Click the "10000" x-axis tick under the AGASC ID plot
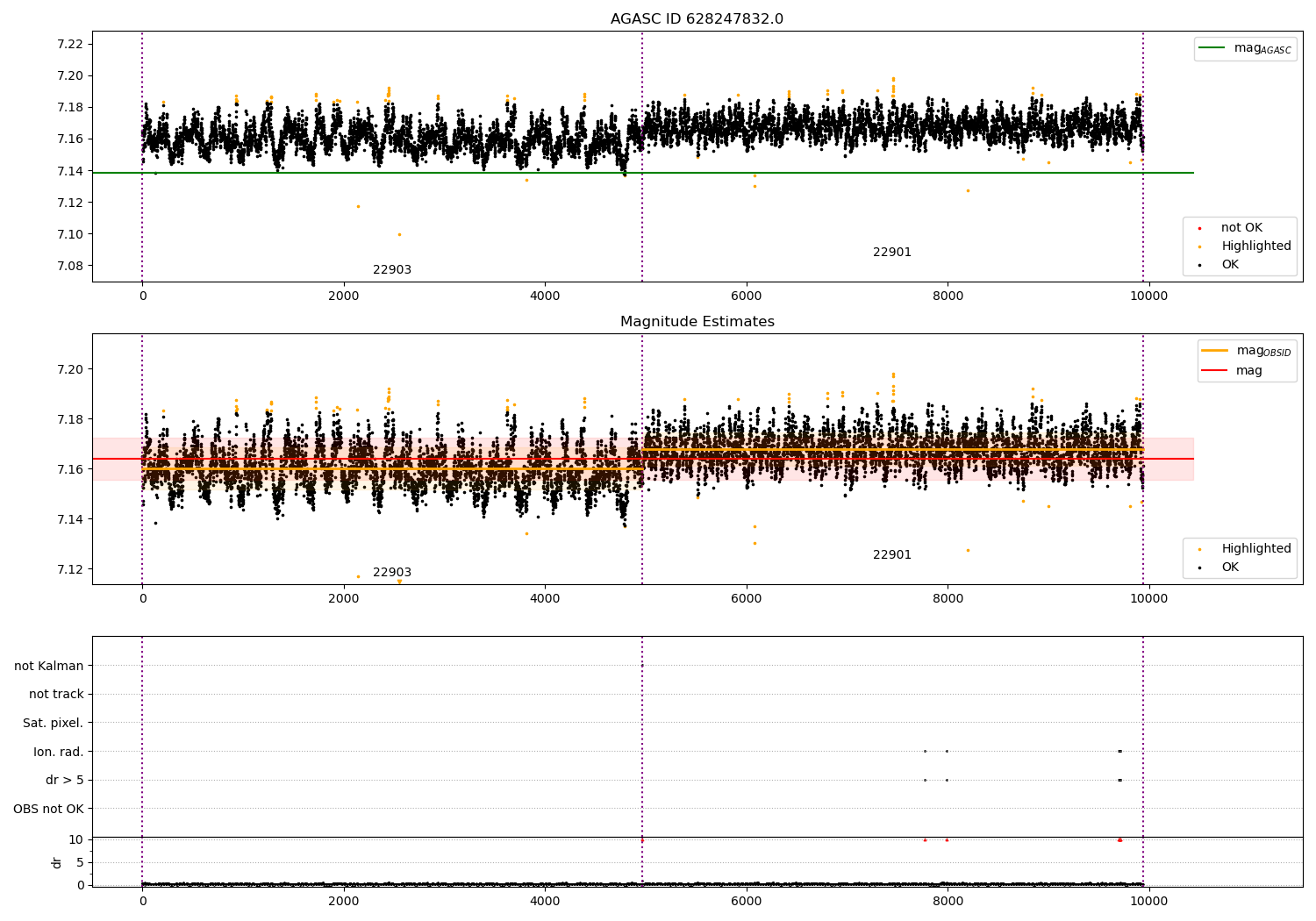 pos(1149,296)
